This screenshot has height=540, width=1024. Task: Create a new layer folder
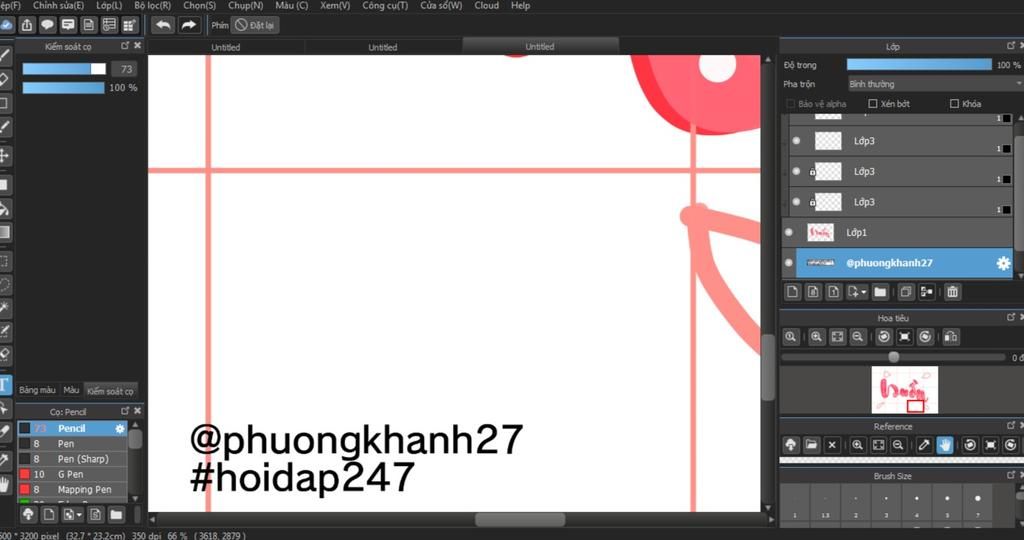pyautogui.click(x=880, y=292)
